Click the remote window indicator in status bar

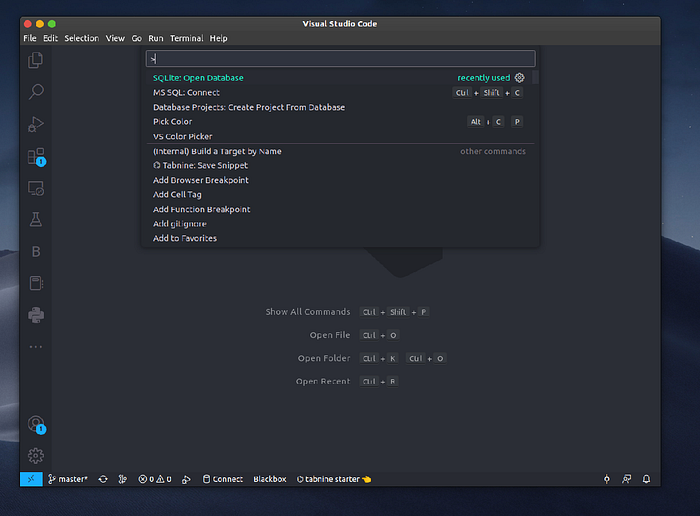pyautogui.click(x=31, y=479)
